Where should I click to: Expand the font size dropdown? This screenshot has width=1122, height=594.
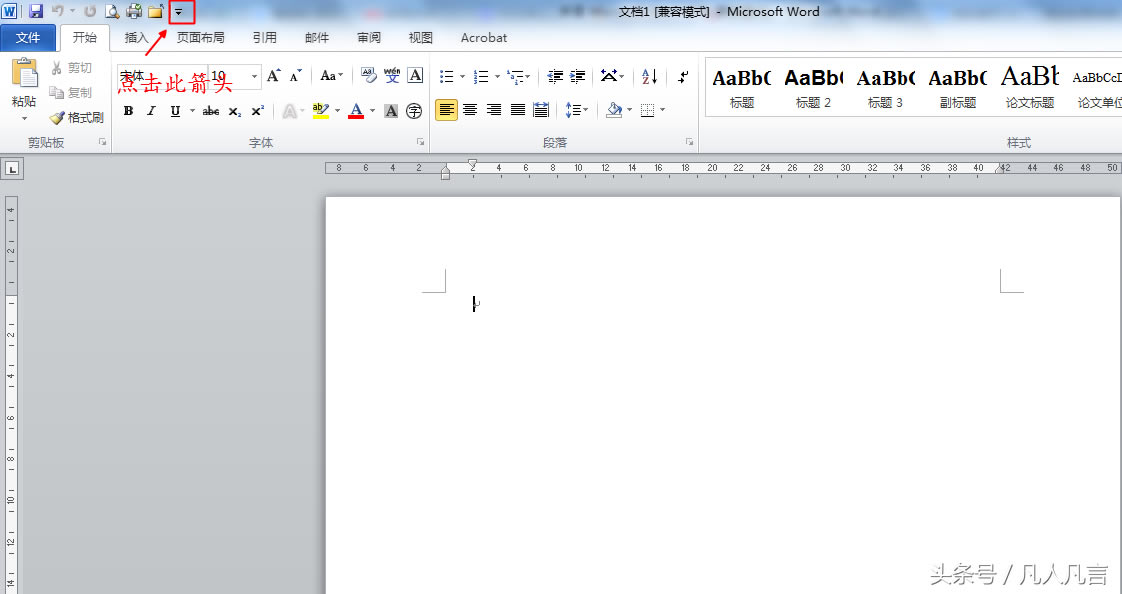(255, 76)
